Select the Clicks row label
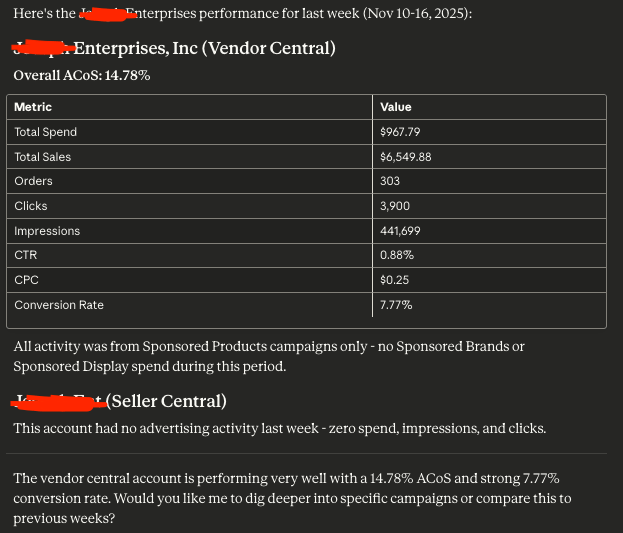Viewport: 623px width, 533px height. [x=31, y=206]
